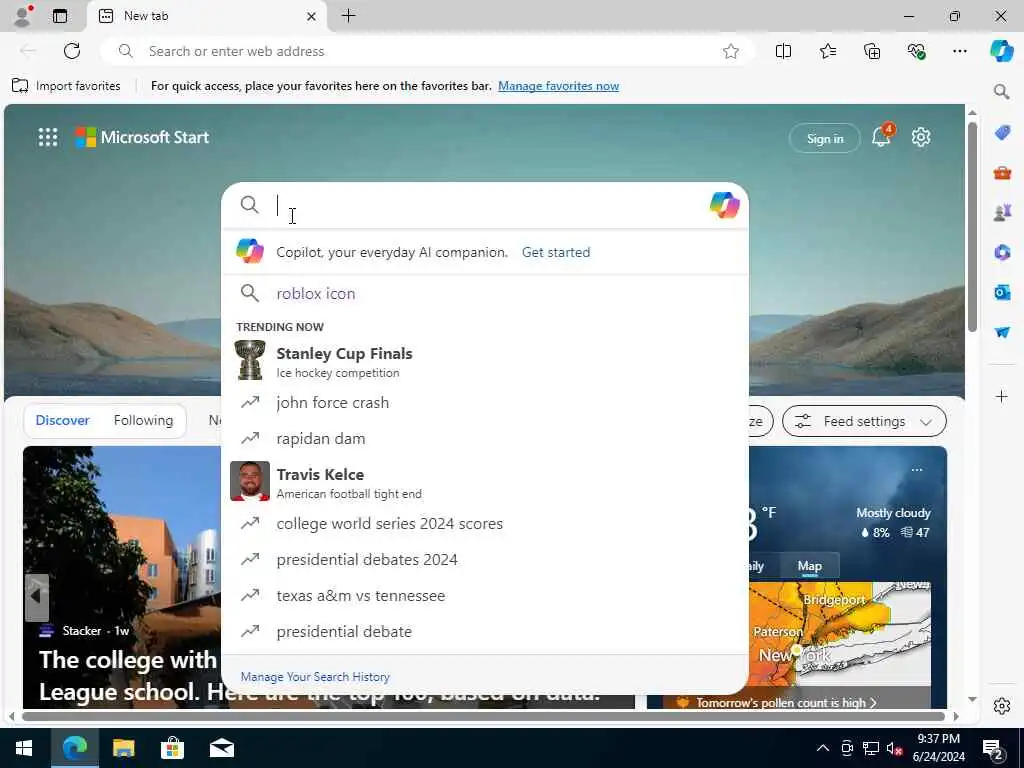Click Import favorites
Screen dimensions: 1024x768
tap(66, 86)
